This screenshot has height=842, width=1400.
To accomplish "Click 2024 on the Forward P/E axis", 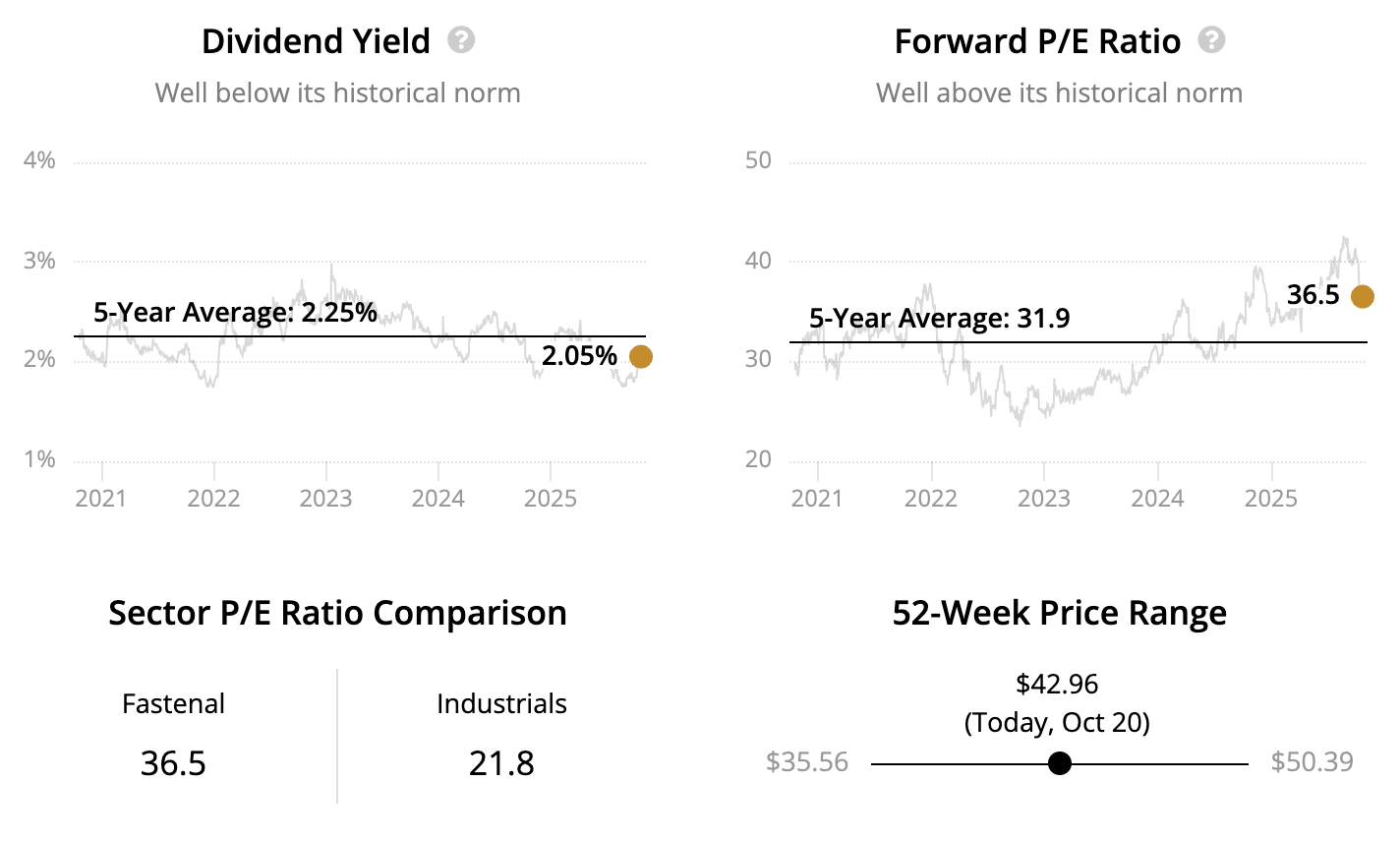I will pyautogui.click(x=1157, y=498).
